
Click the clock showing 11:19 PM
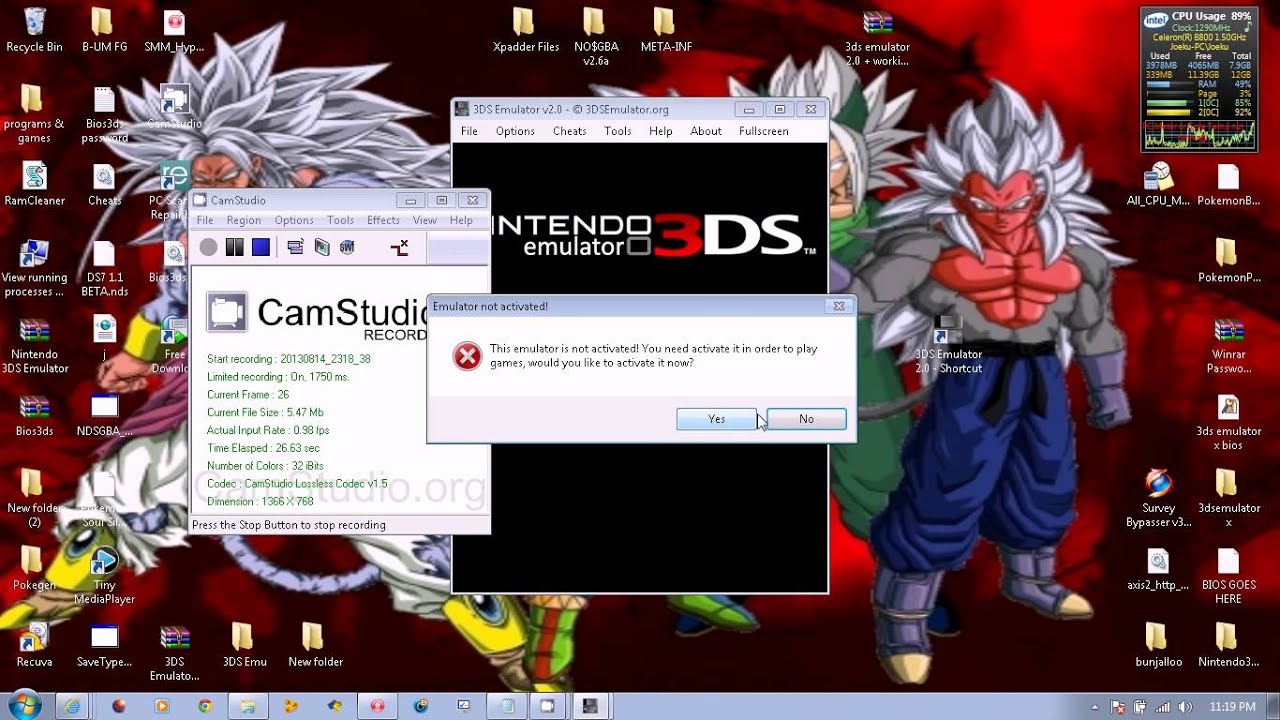1232,707
